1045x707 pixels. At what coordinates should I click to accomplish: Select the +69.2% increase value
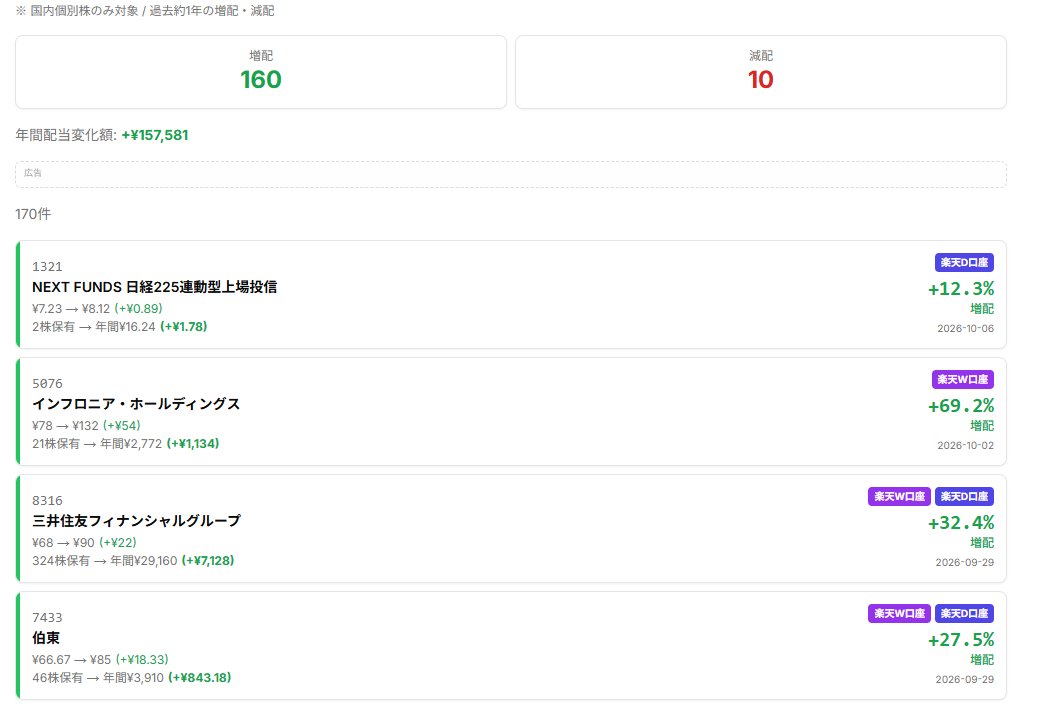pos(961,406)
